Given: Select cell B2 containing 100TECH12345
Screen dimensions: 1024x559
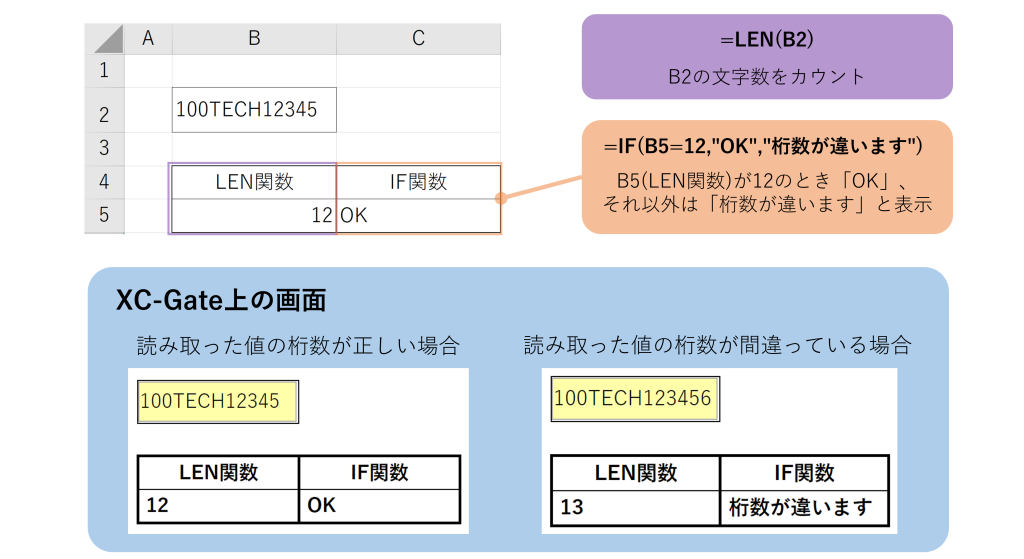Looking at the screenshot, I should (x=254, y=110).
